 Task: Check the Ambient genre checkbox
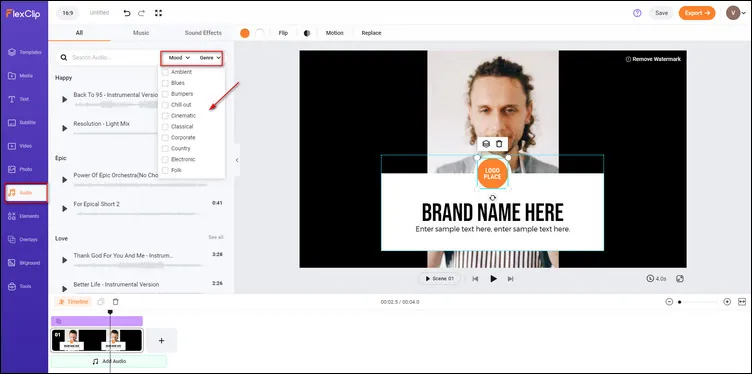pos(165,72)
